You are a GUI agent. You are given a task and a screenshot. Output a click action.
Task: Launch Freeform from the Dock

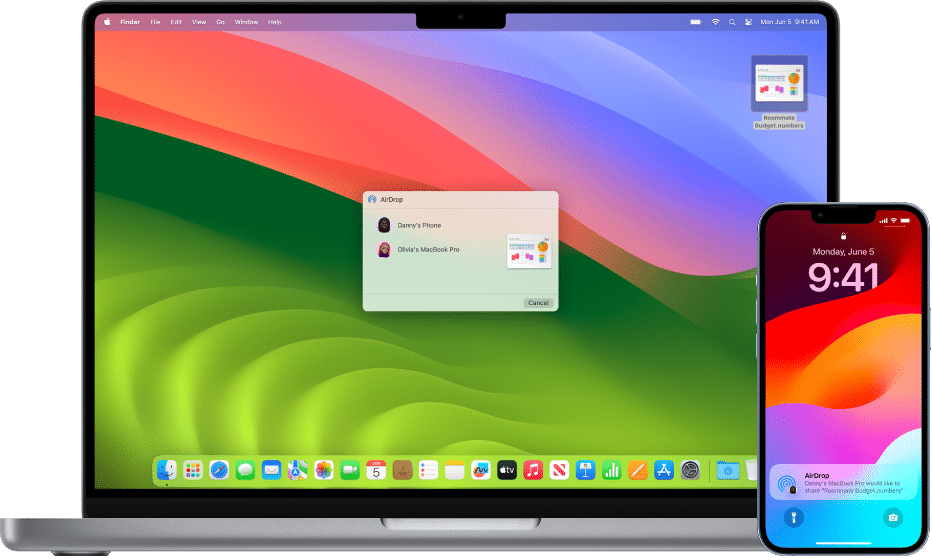coord(480,471)
